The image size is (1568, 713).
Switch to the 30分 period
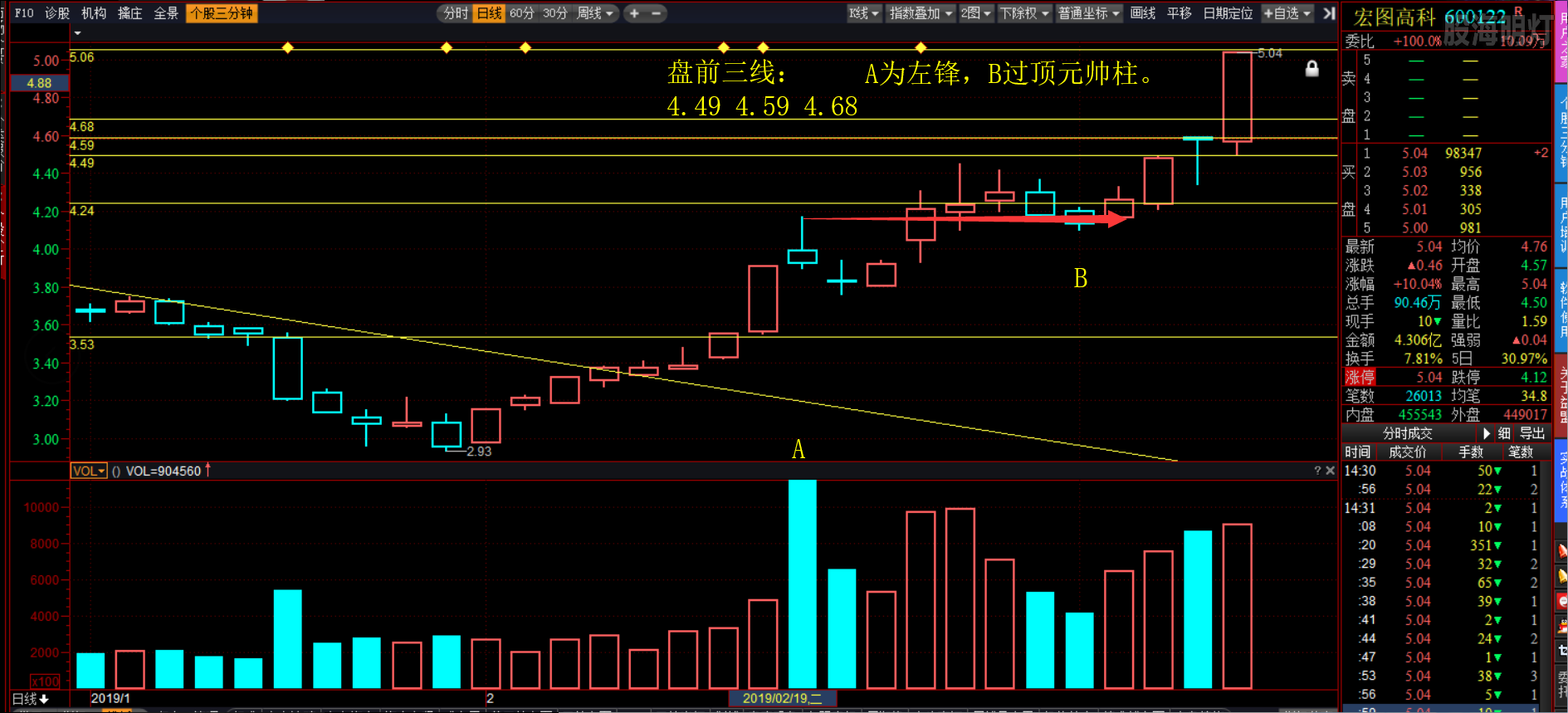tap(555, 13)
